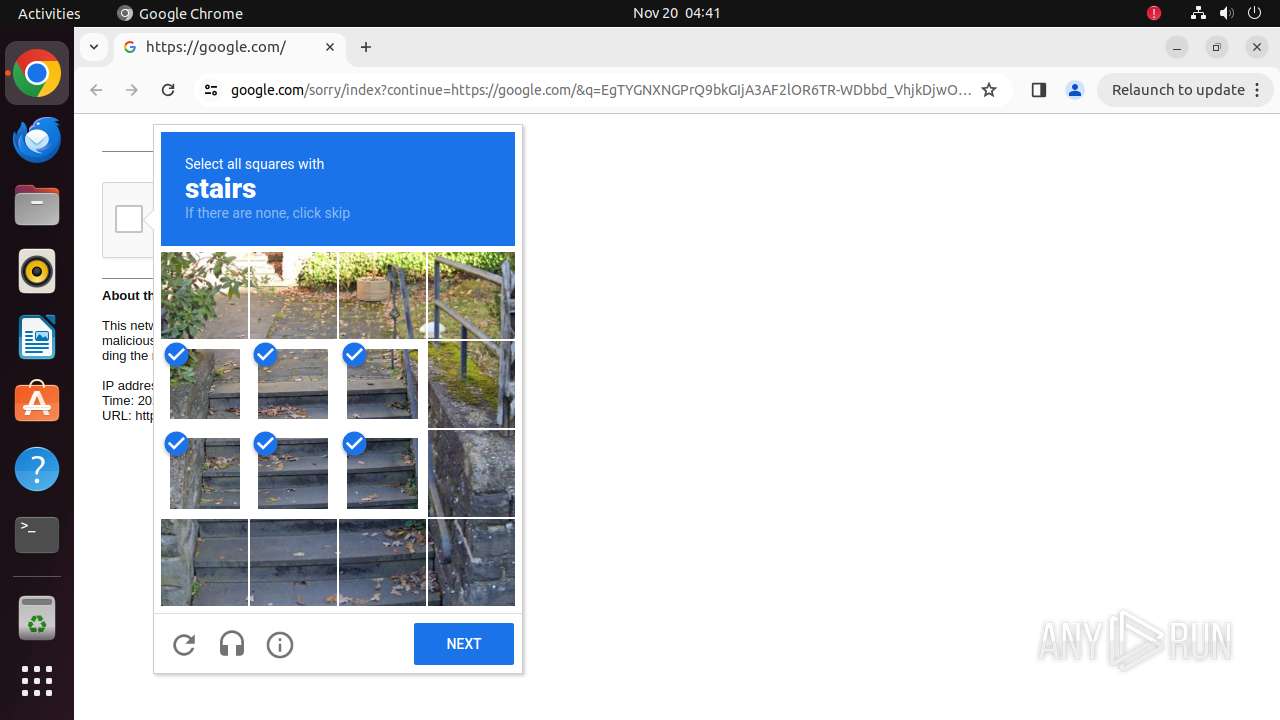The height and width of the screenshot is (720, 1280).
Task: Launch LibreOffice Writer from the dock
Action: click(37, 338)
